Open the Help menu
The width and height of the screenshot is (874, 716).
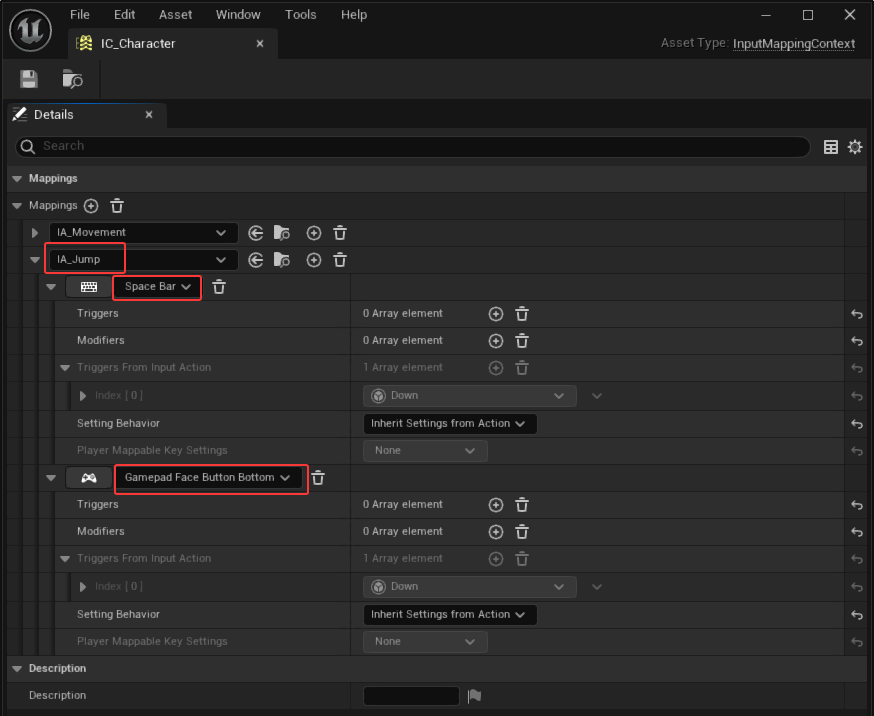pos(354,14)
